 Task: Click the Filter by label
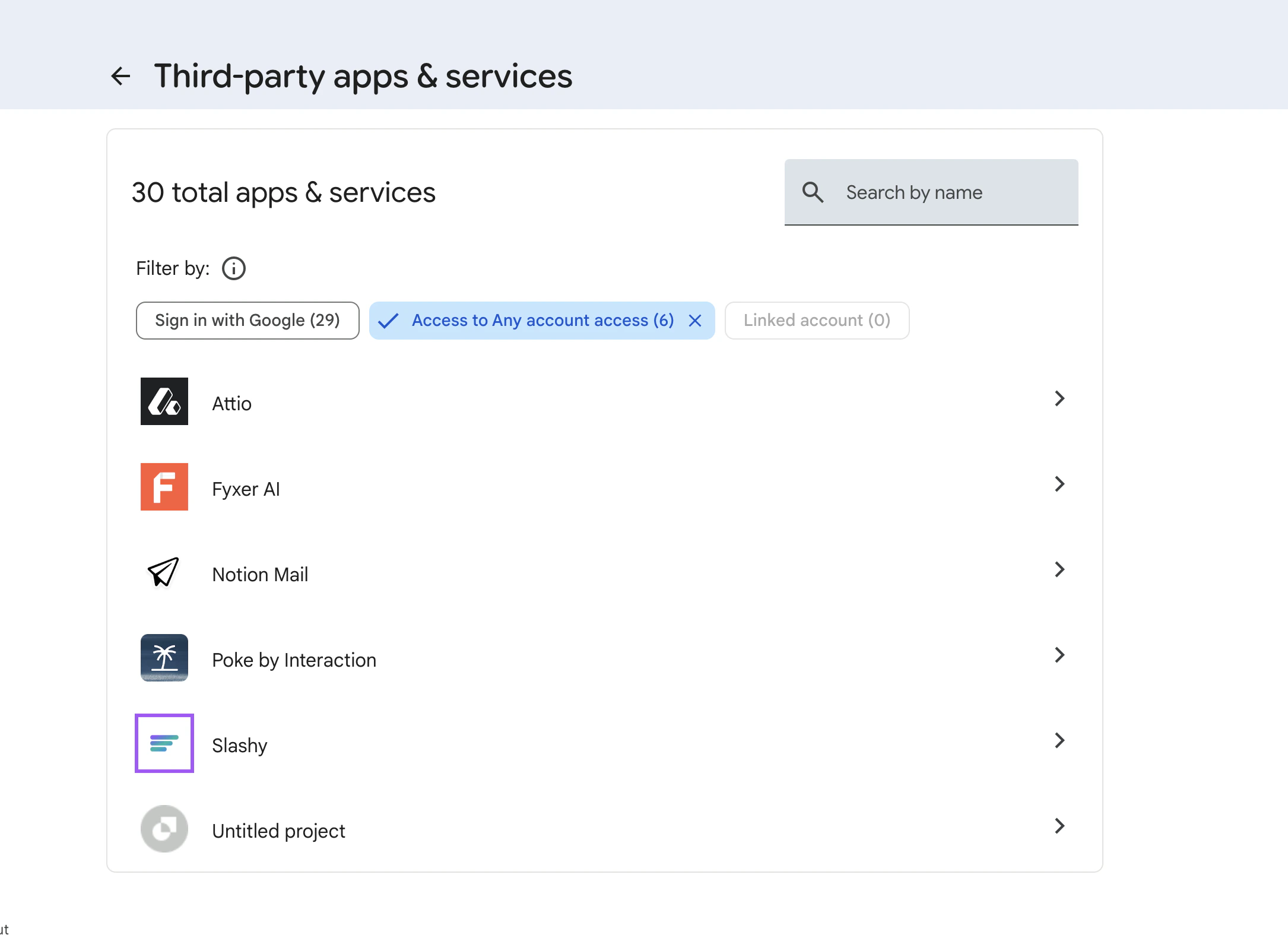click(173, 268)
